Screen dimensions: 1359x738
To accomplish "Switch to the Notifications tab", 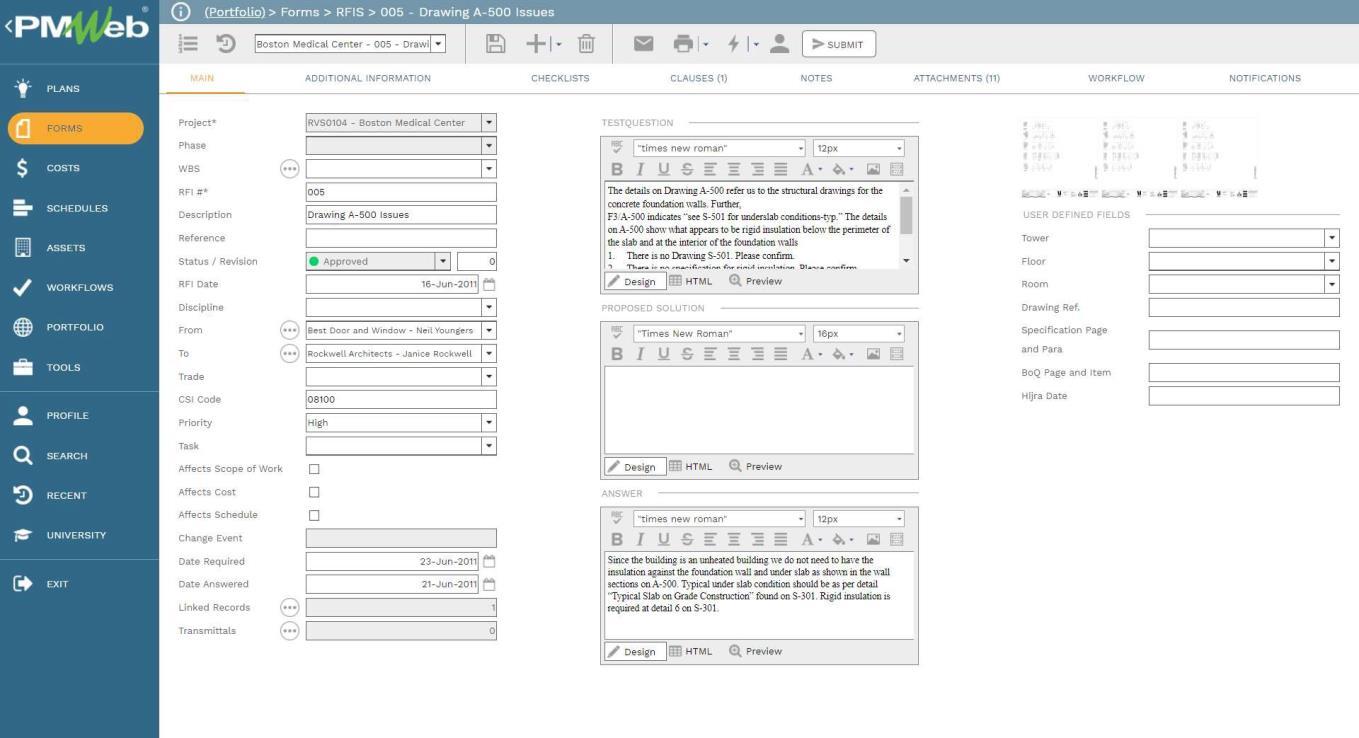I will tap(1265, 78).
